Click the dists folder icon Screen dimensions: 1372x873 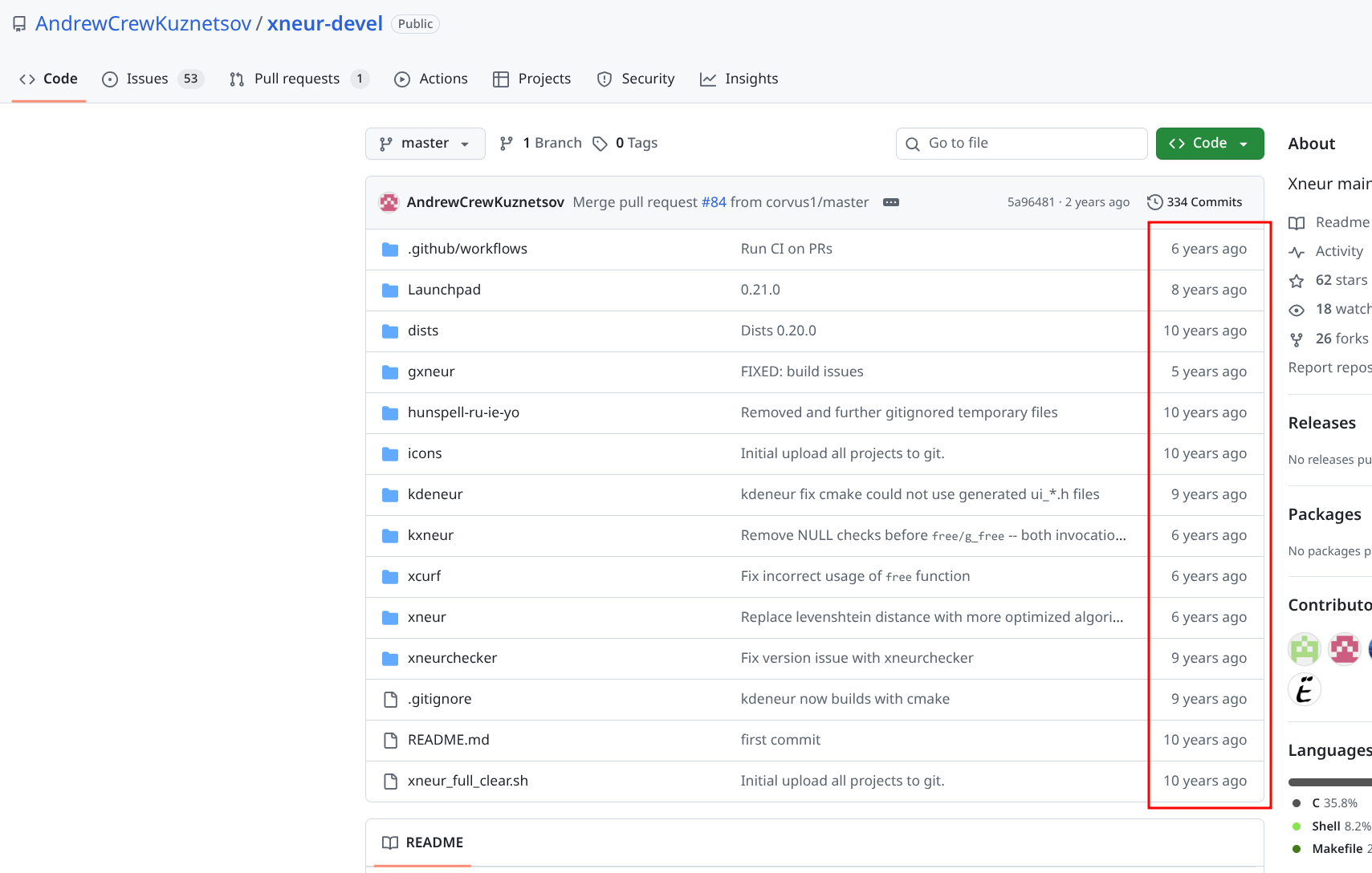point(390,331)
